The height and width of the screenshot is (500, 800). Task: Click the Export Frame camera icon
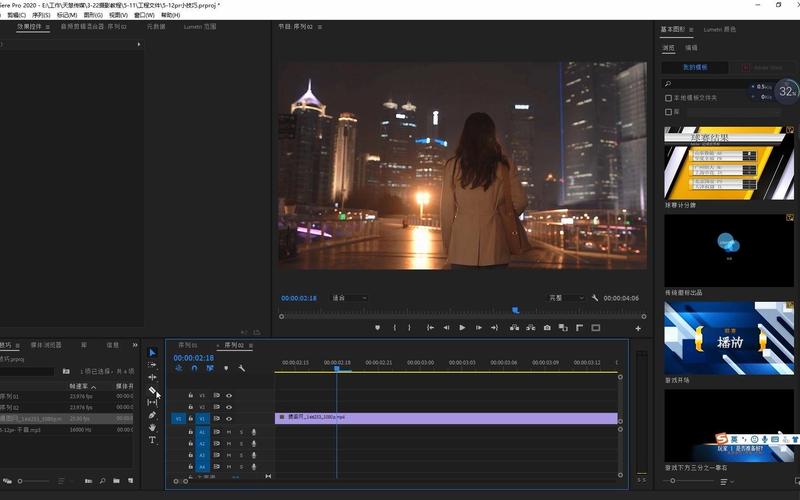[x=547, y=328]
